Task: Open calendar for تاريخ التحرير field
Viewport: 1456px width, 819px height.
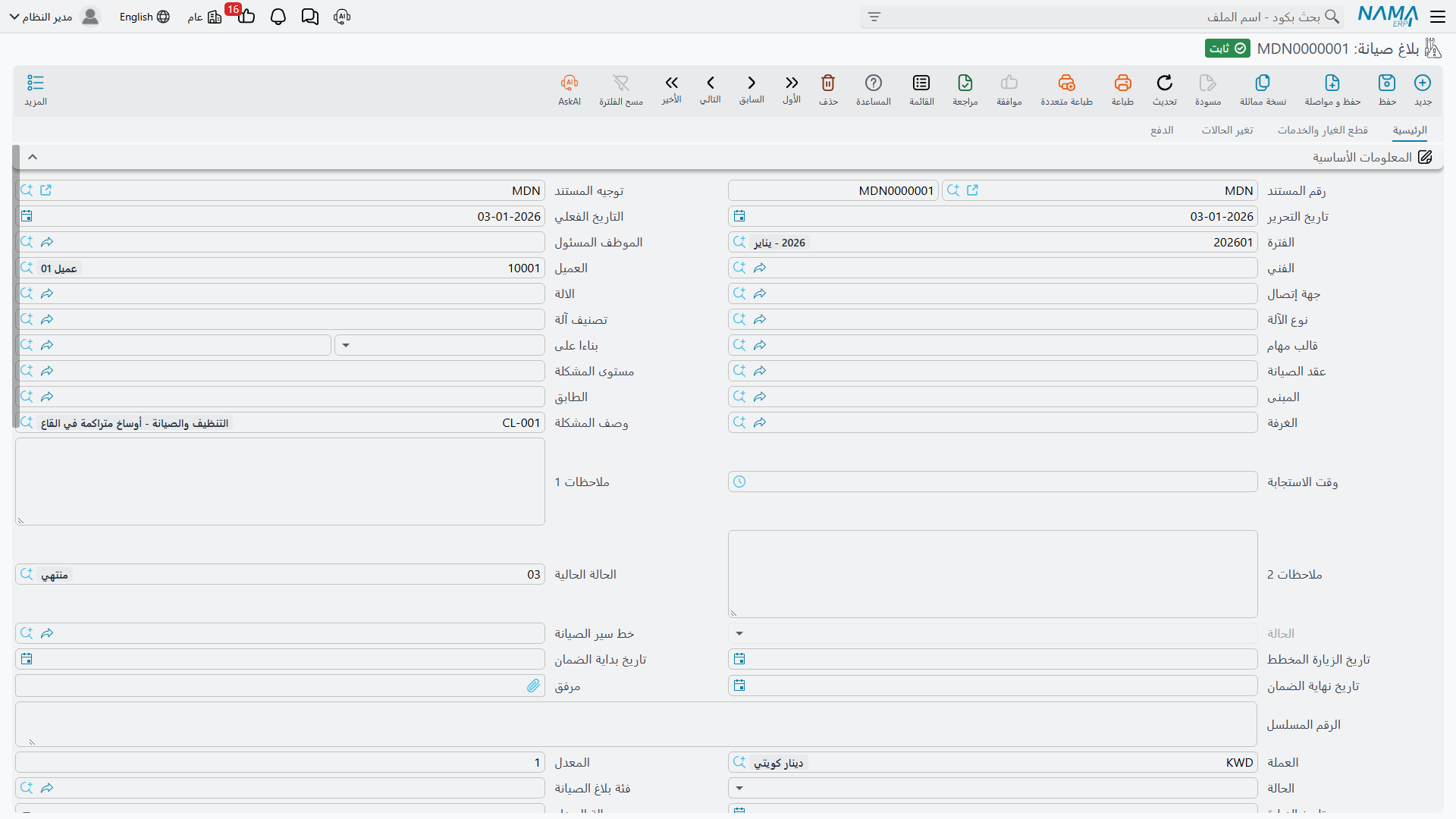Action: 739,216
